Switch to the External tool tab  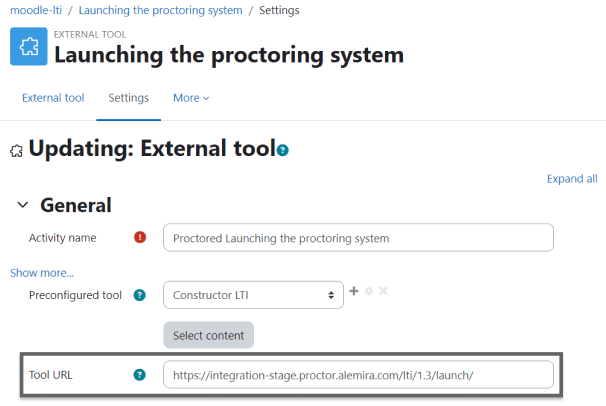[53, 98]
